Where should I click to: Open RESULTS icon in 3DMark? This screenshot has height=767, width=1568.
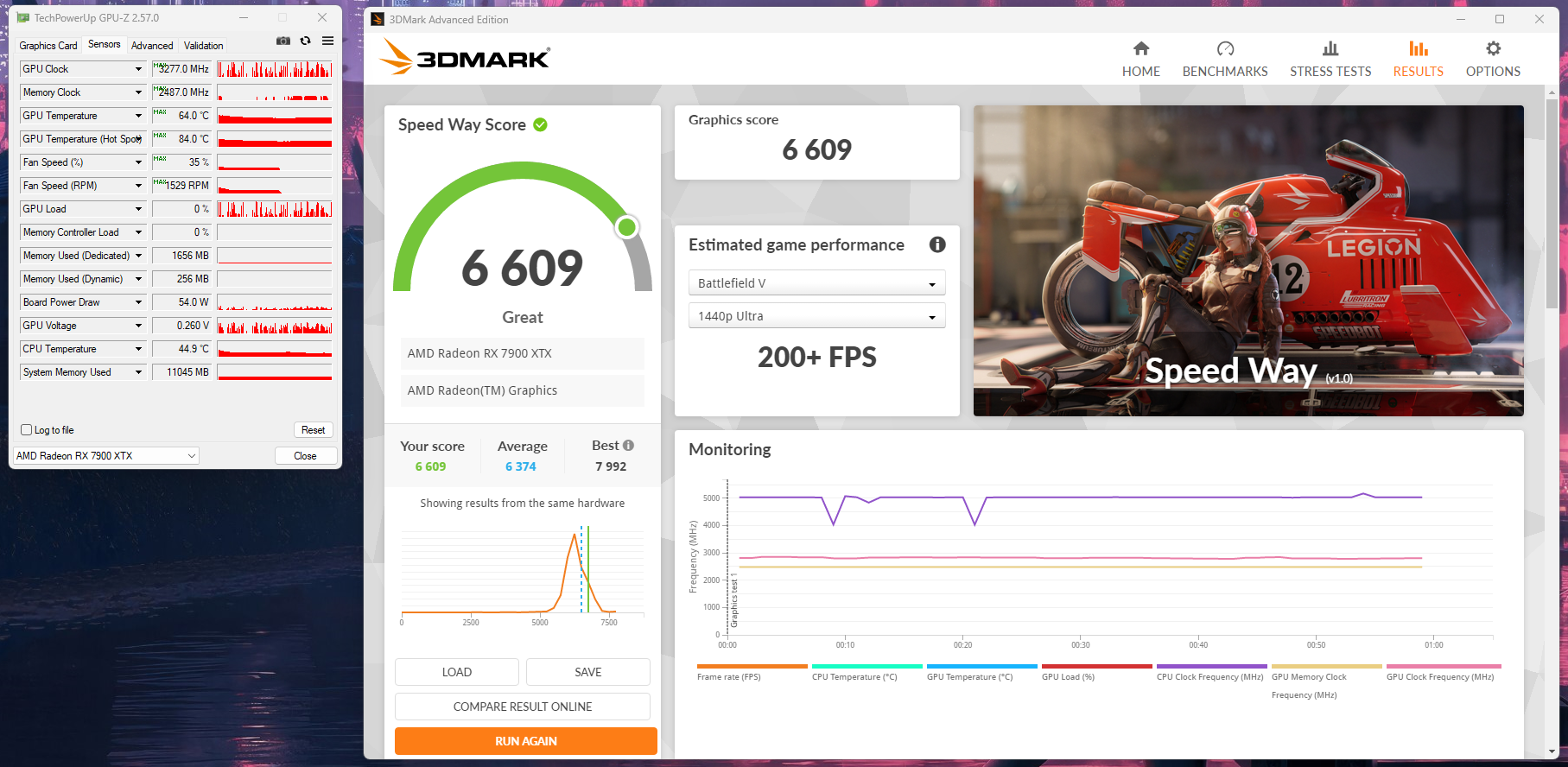click(x=1419, y=48)
